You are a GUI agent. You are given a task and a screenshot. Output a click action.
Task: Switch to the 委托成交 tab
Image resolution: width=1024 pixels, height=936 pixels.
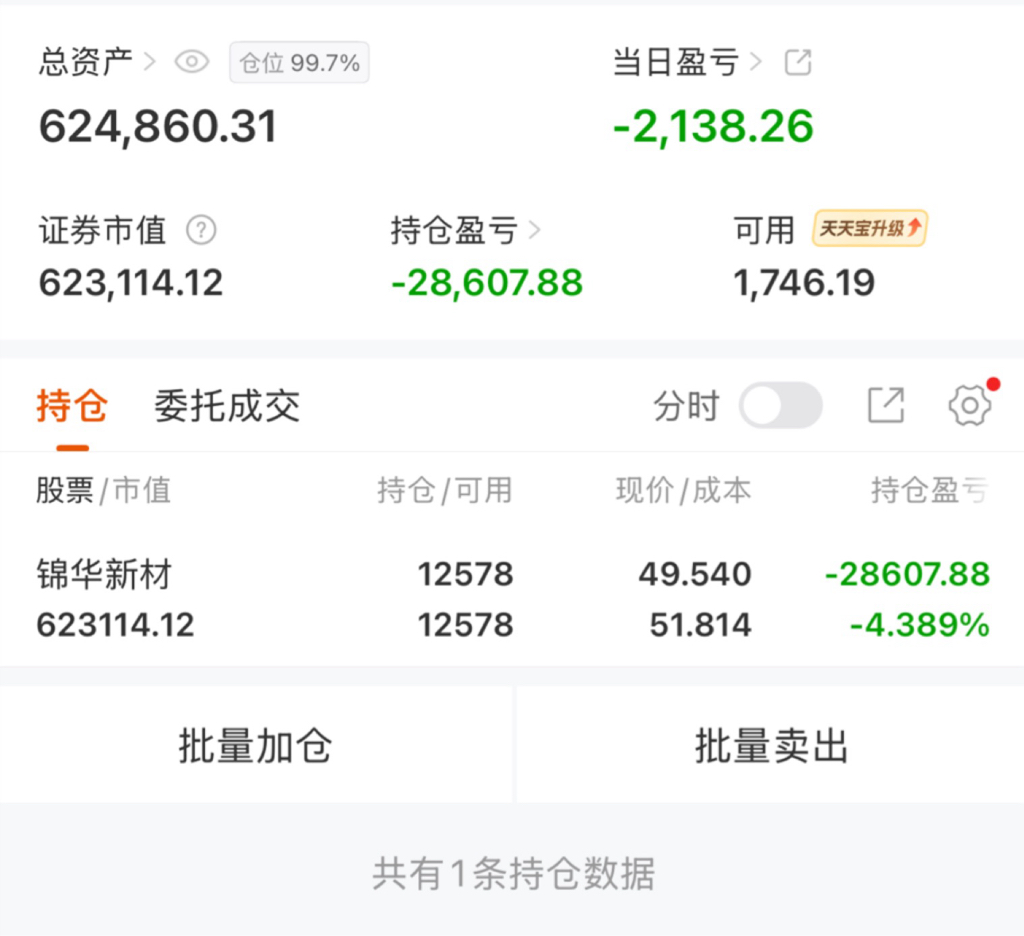[x=227, y=407]
